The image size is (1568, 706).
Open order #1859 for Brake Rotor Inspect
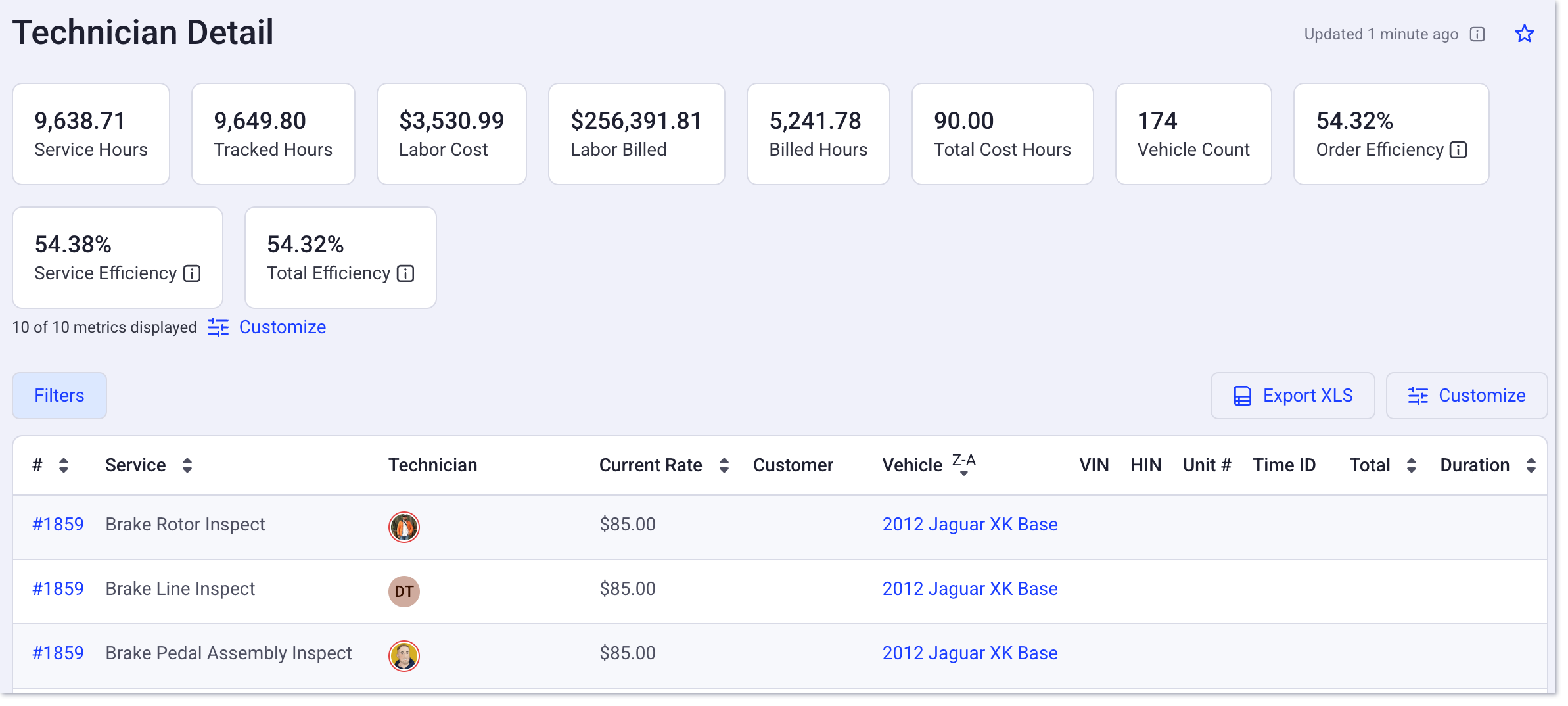pos(58,525)
